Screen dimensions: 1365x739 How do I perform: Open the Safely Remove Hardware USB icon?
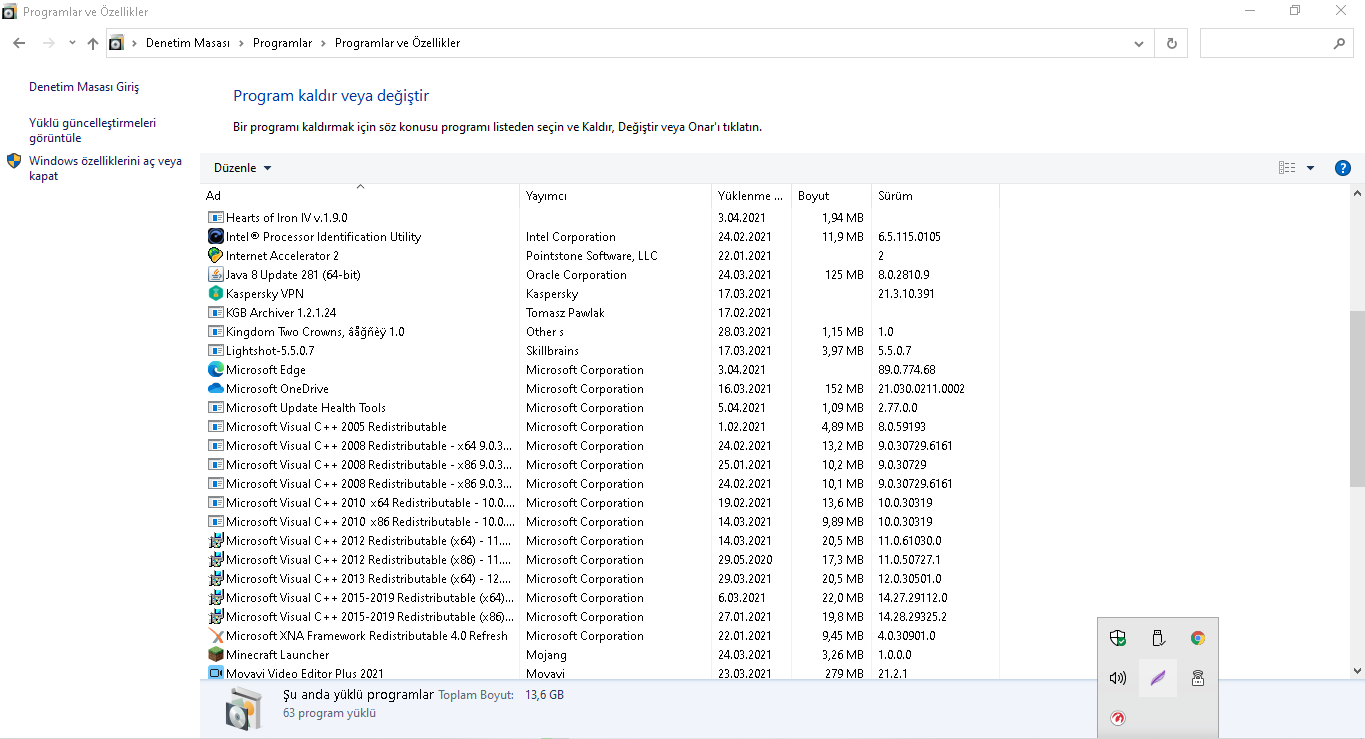click(1158, 638)
